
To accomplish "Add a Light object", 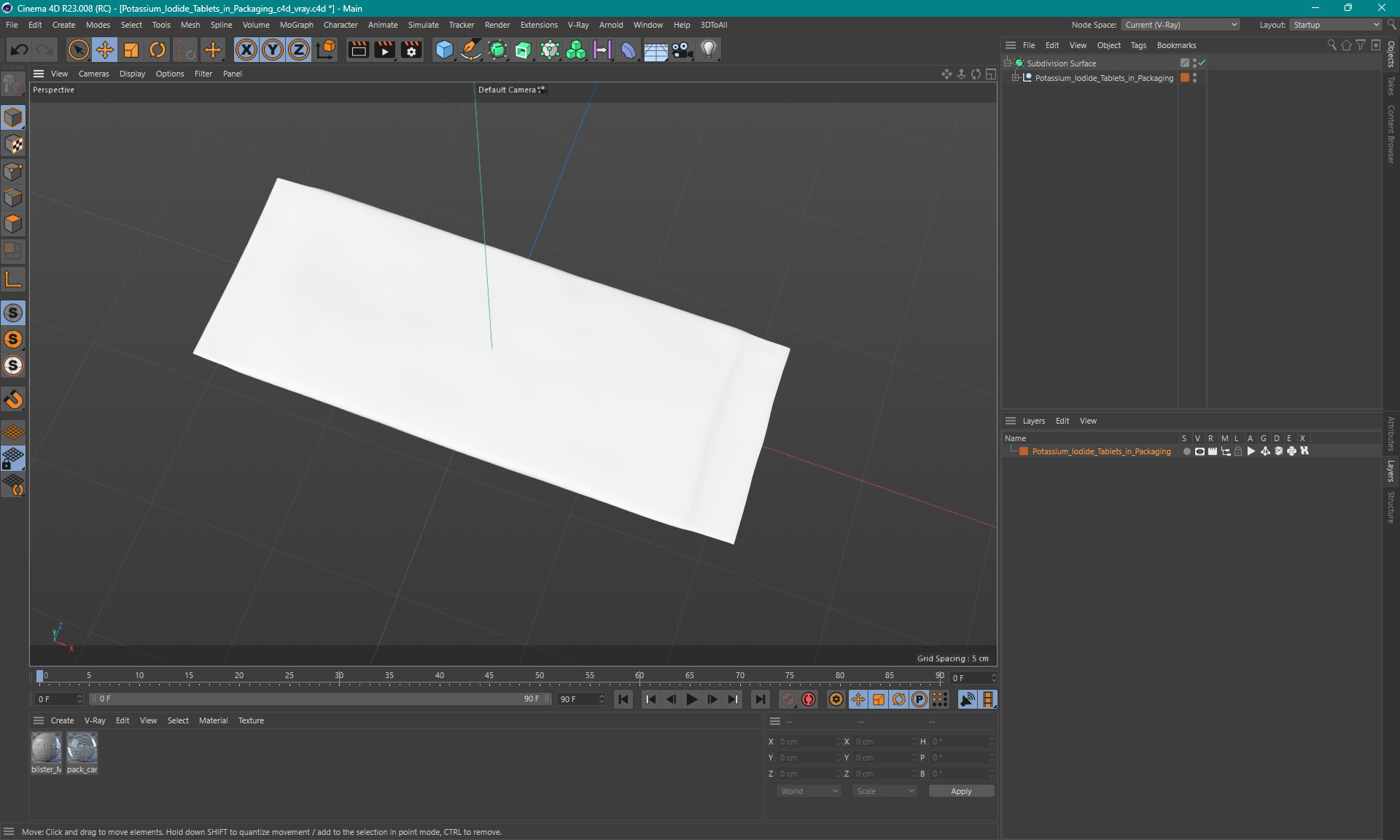I will pos(708,50).
